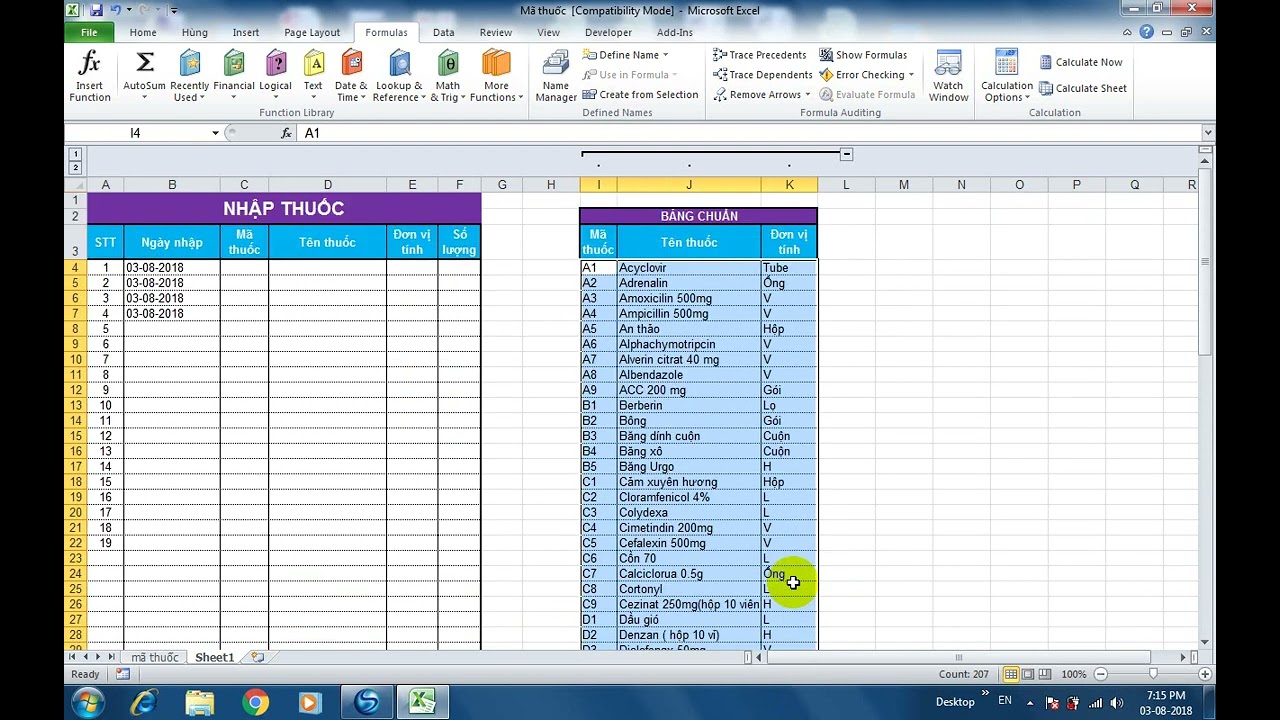Save the workbook from Quick Access Toolbar
The height and width of the screenshot is (720, 1280).
pos(96,10)
